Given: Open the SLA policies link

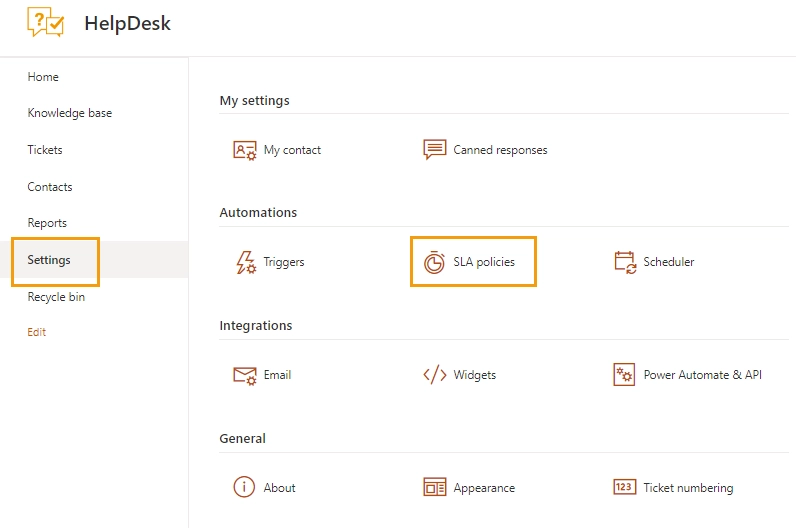Looking at the screenshot, I should pyautogui.click(x=484, y=262).
